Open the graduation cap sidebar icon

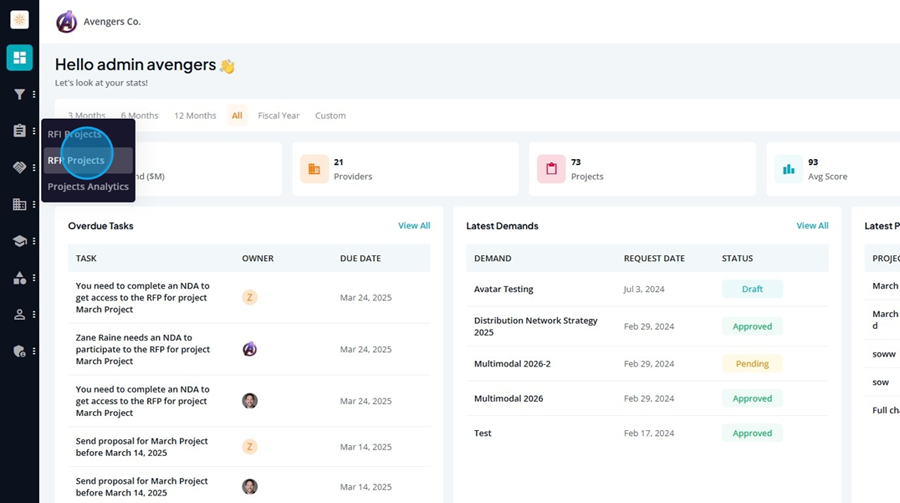tap(20, 241)
